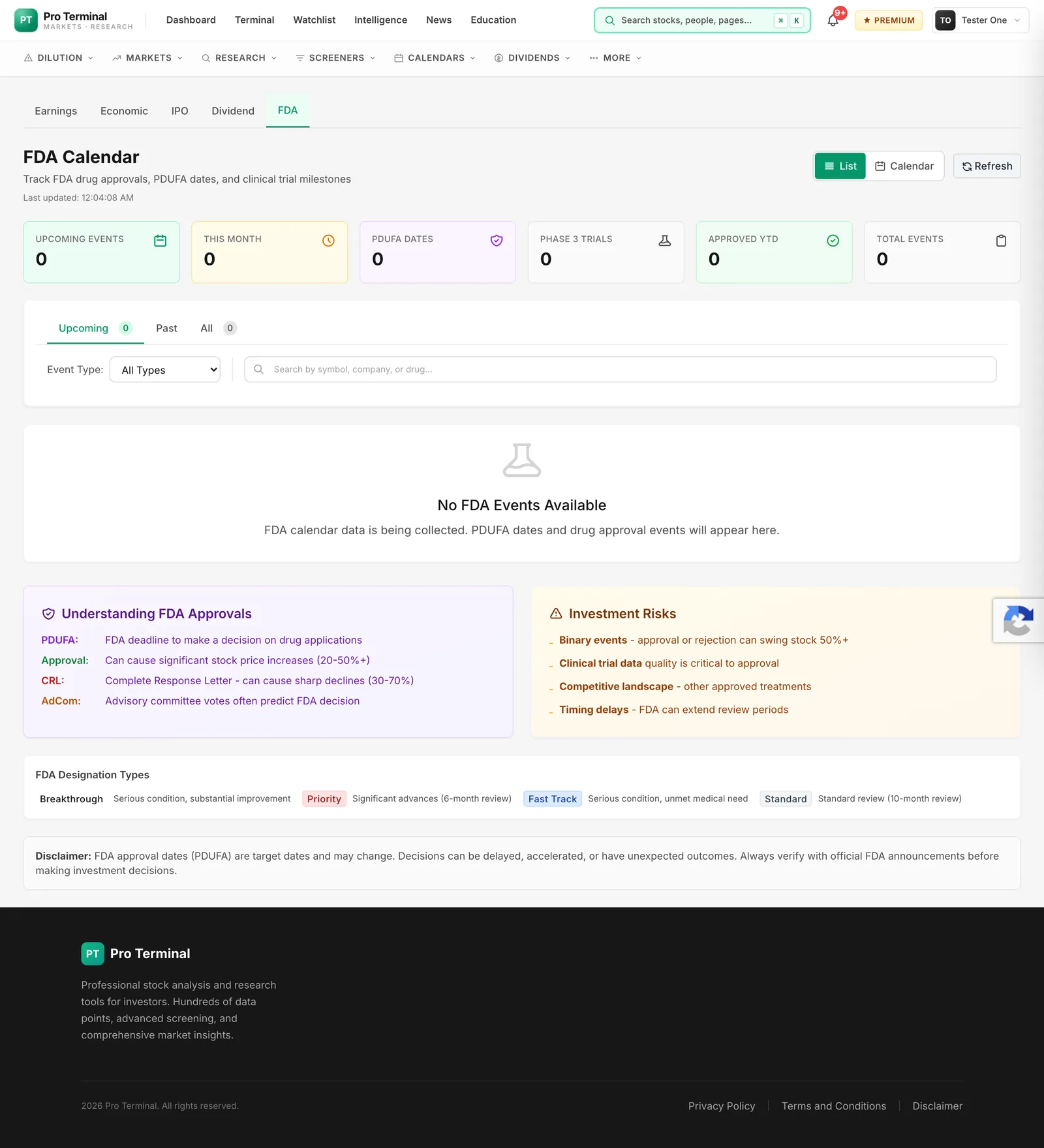Click the Markets trend arrow icon

117,58
